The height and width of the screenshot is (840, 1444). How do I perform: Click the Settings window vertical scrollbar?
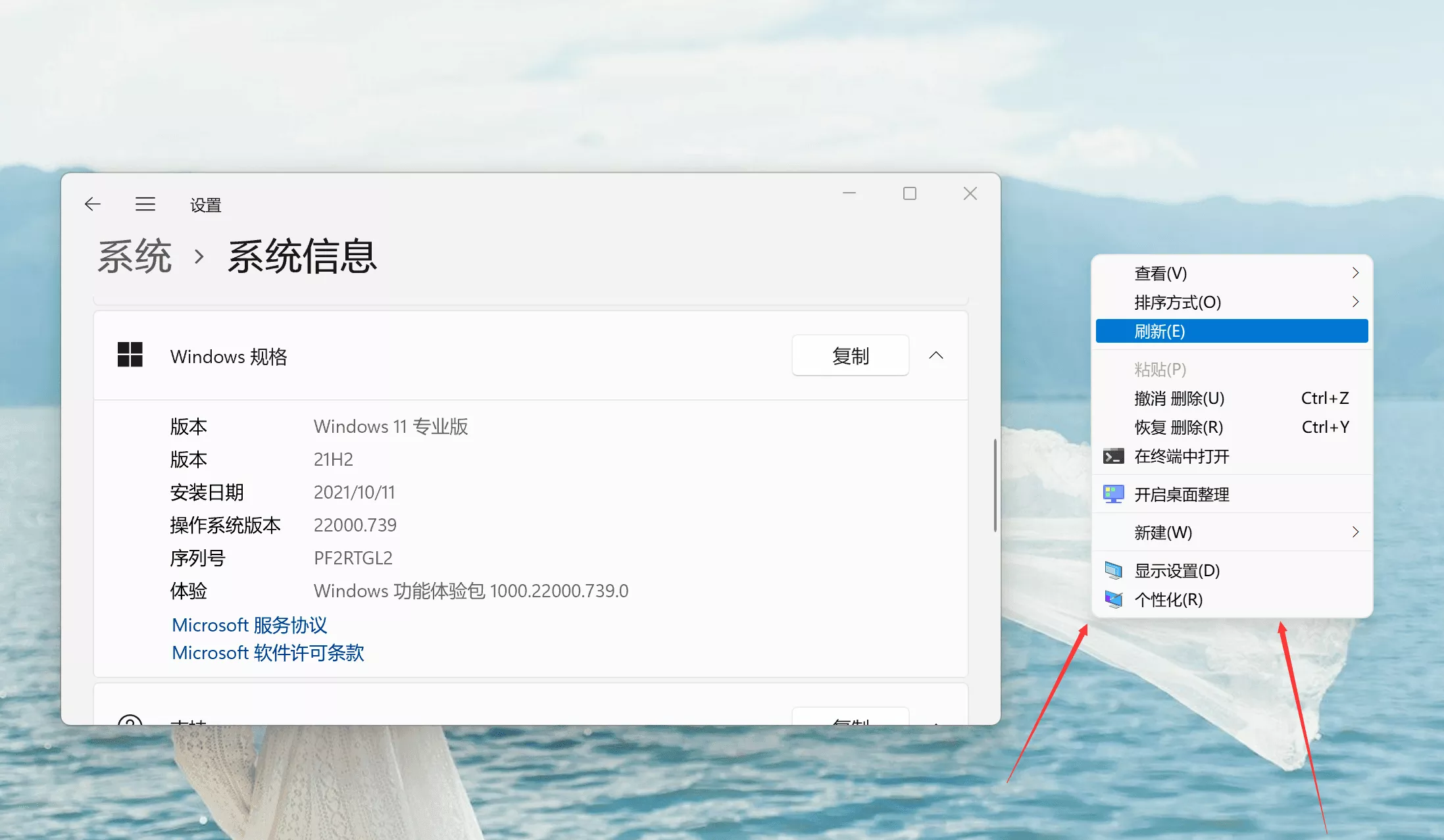click(x=995, y=485)
